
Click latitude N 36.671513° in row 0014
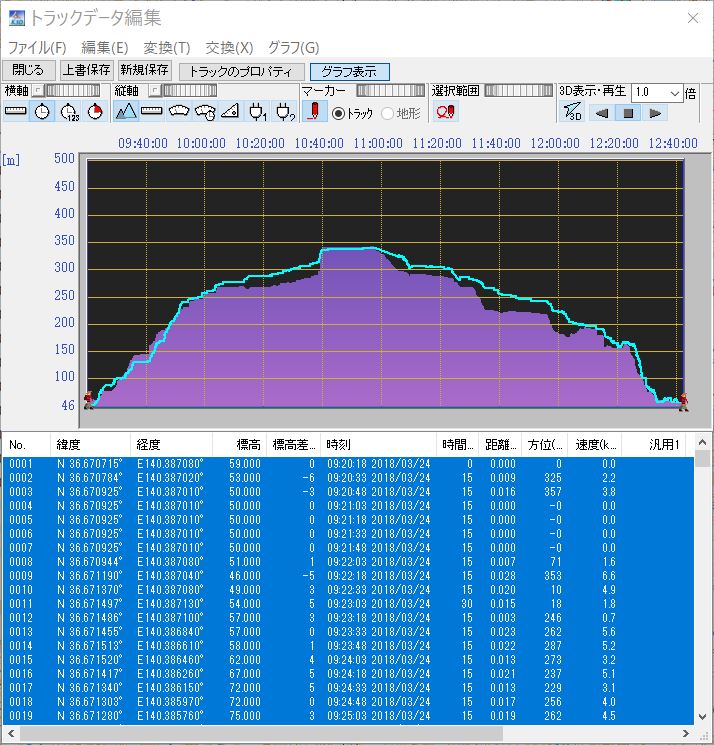click(89, 646)
